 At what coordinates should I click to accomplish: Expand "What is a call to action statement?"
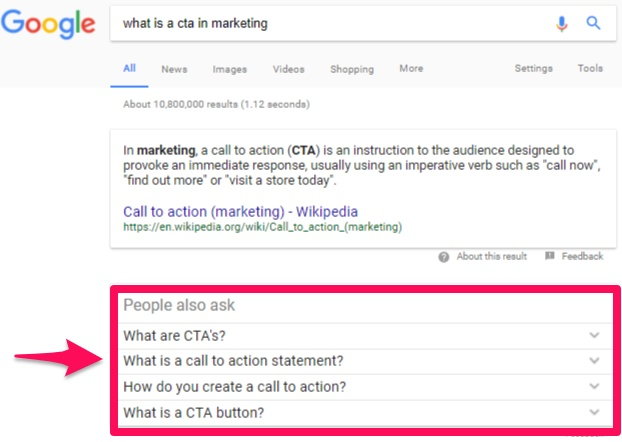[x=596, y=361]
